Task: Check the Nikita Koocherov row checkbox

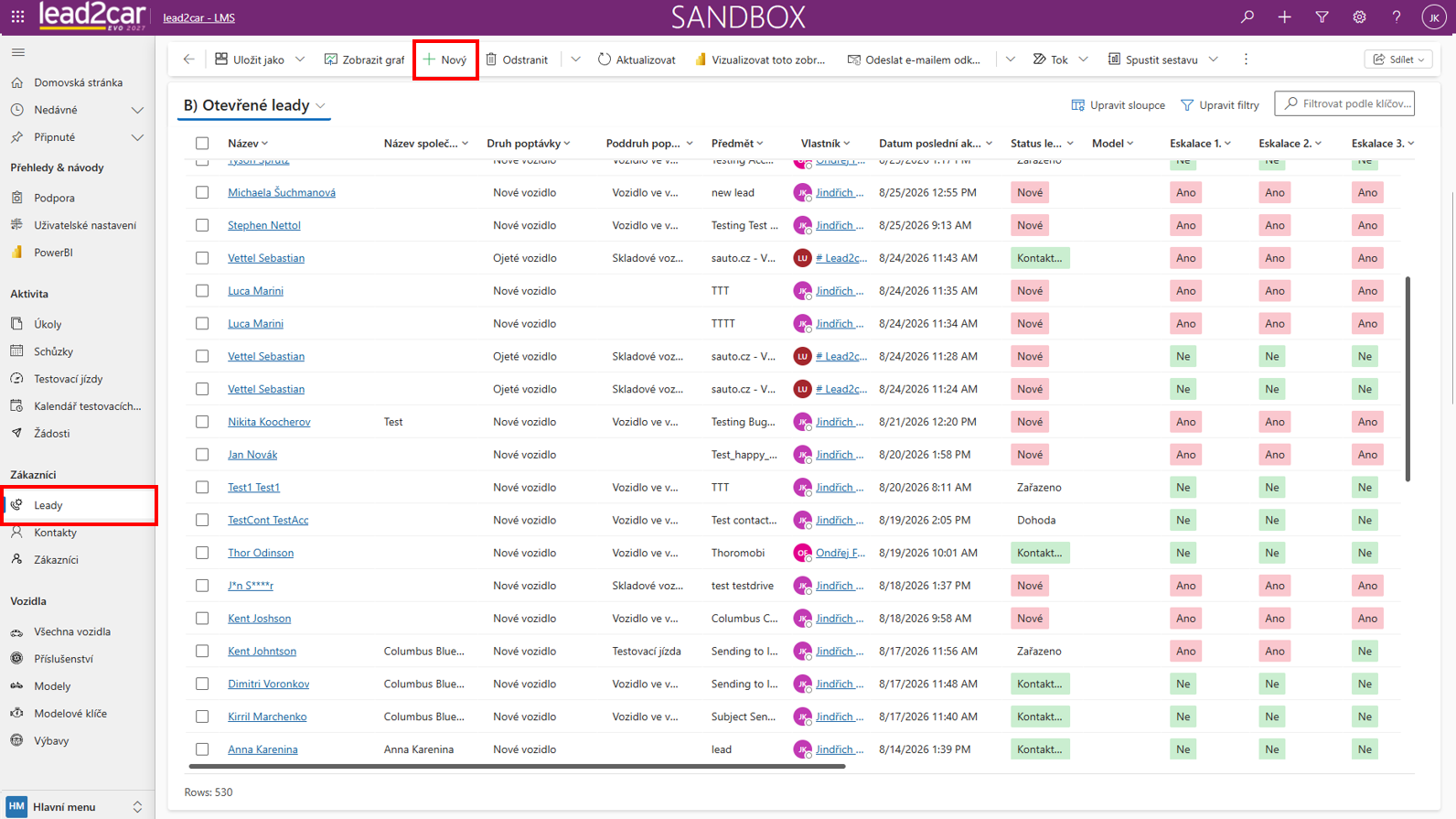Action: 202,422
